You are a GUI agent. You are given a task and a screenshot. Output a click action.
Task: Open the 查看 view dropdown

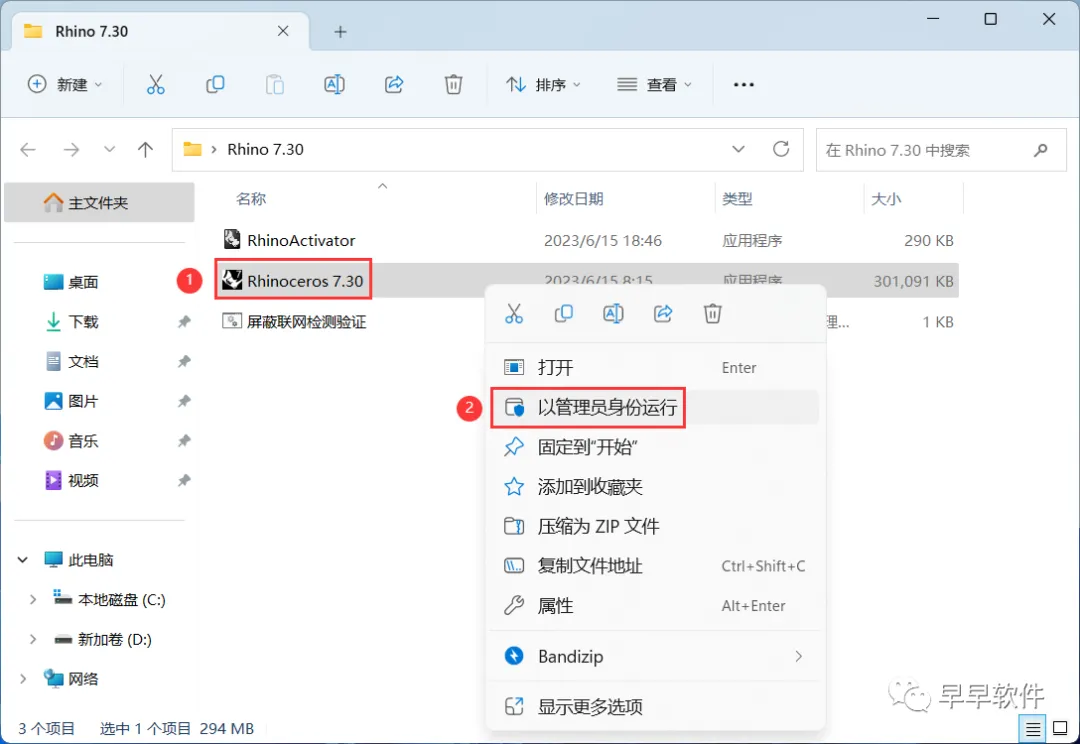click(x=654, y=85)
